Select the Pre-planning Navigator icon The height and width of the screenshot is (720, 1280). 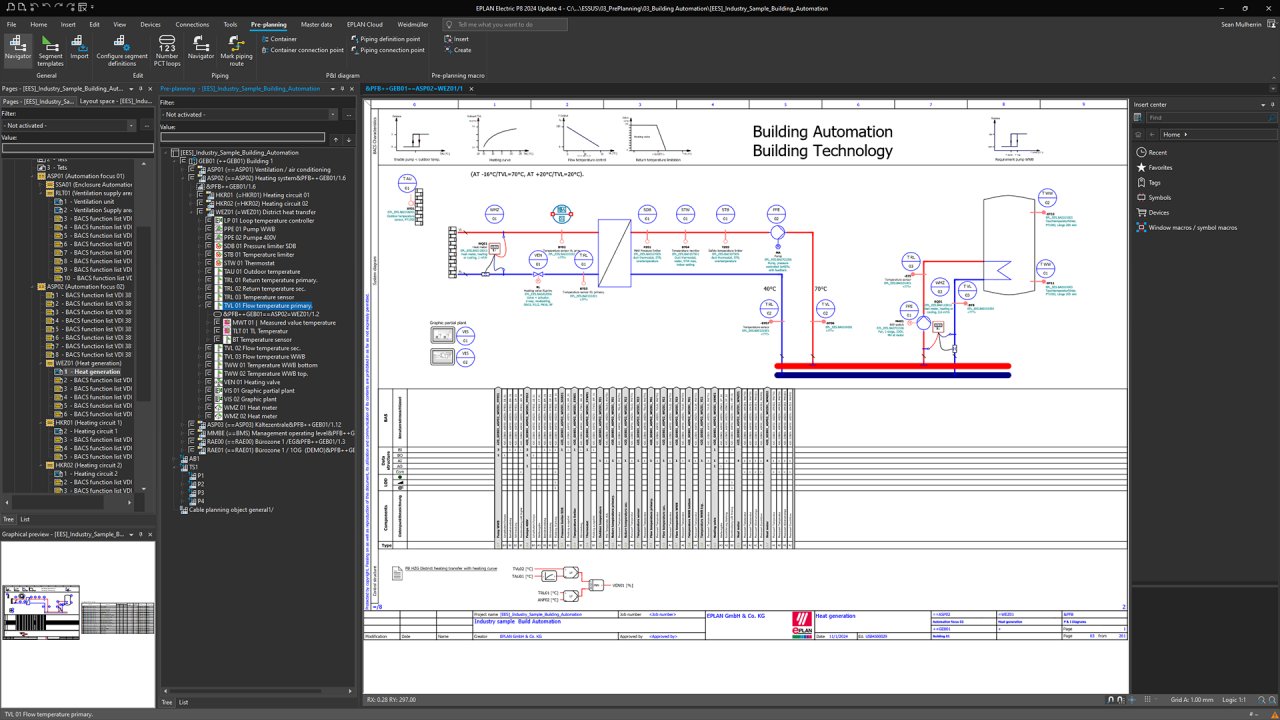(x=16, y=47)
